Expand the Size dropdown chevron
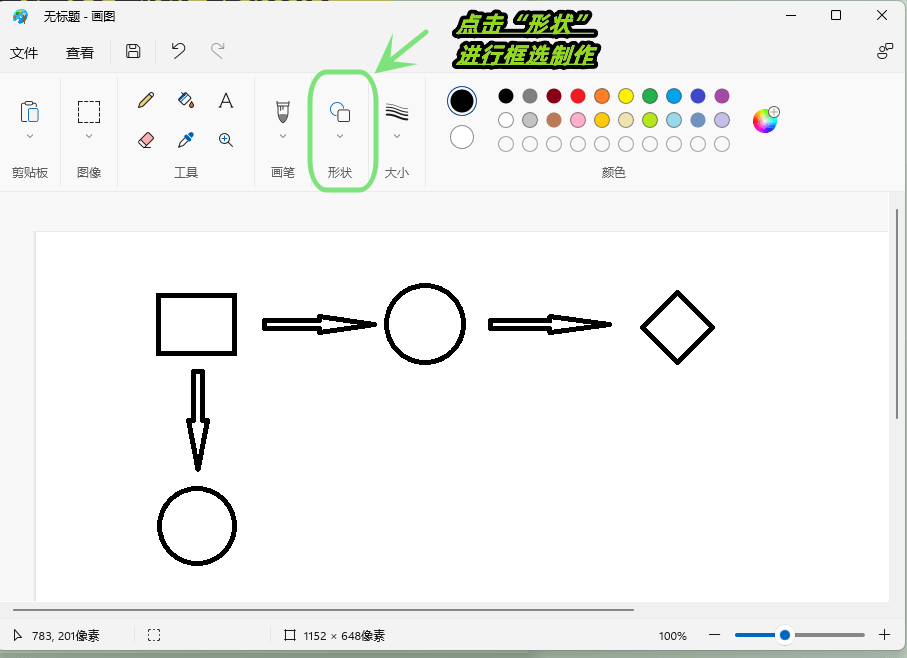Screen dimensions: 907x658 click(x=397, y=136)
